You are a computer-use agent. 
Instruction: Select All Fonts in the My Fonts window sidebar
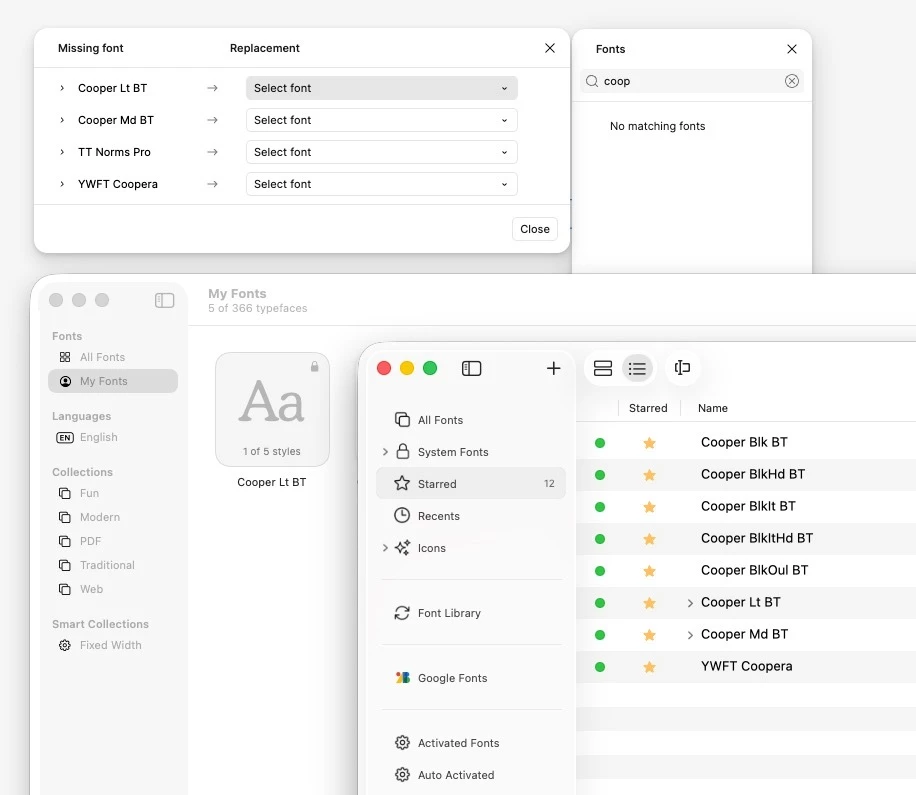coord(113,357)
